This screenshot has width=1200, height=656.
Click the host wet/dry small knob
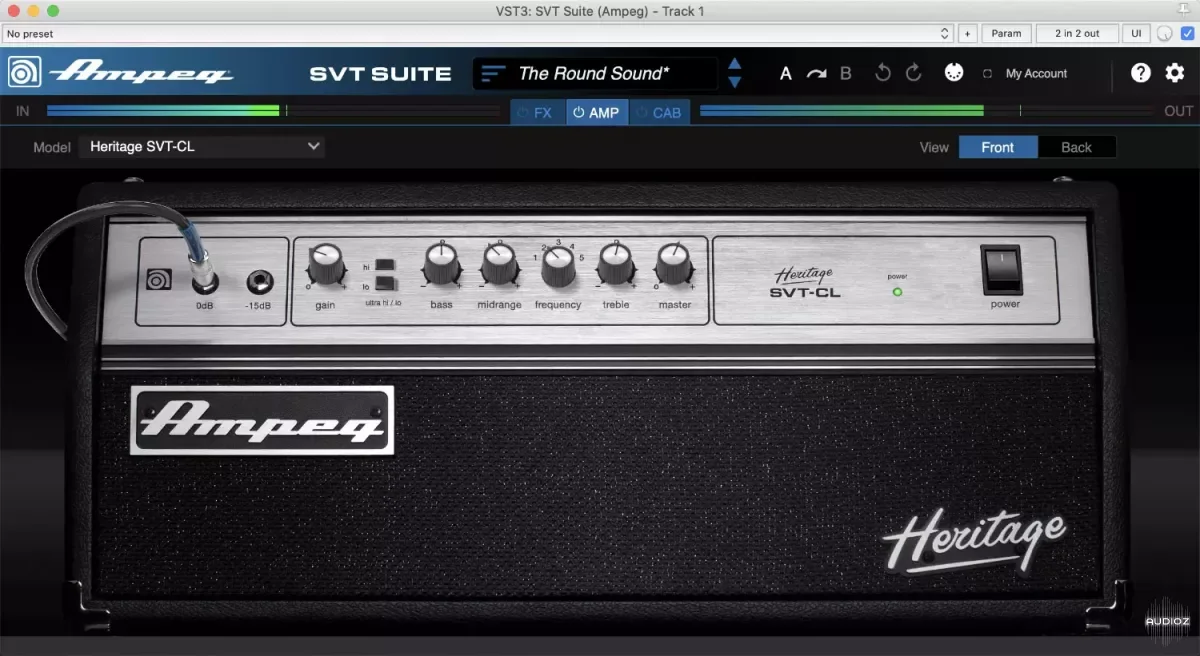point(1165,34)
